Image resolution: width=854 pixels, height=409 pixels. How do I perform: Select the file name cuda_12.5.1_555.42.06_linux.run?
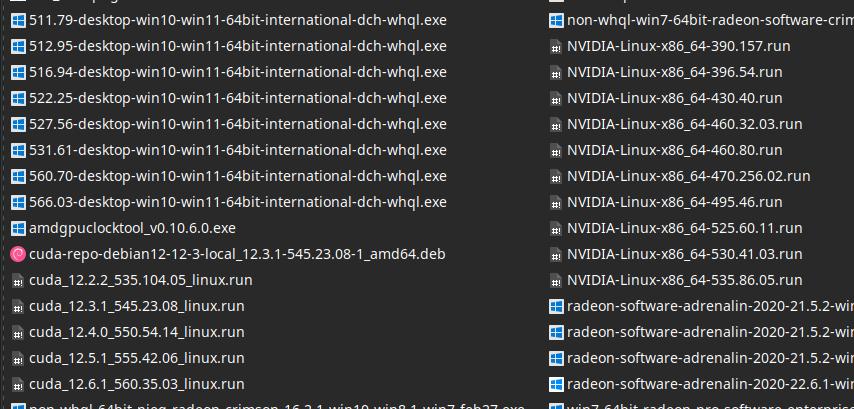click(x=137, y=358)
